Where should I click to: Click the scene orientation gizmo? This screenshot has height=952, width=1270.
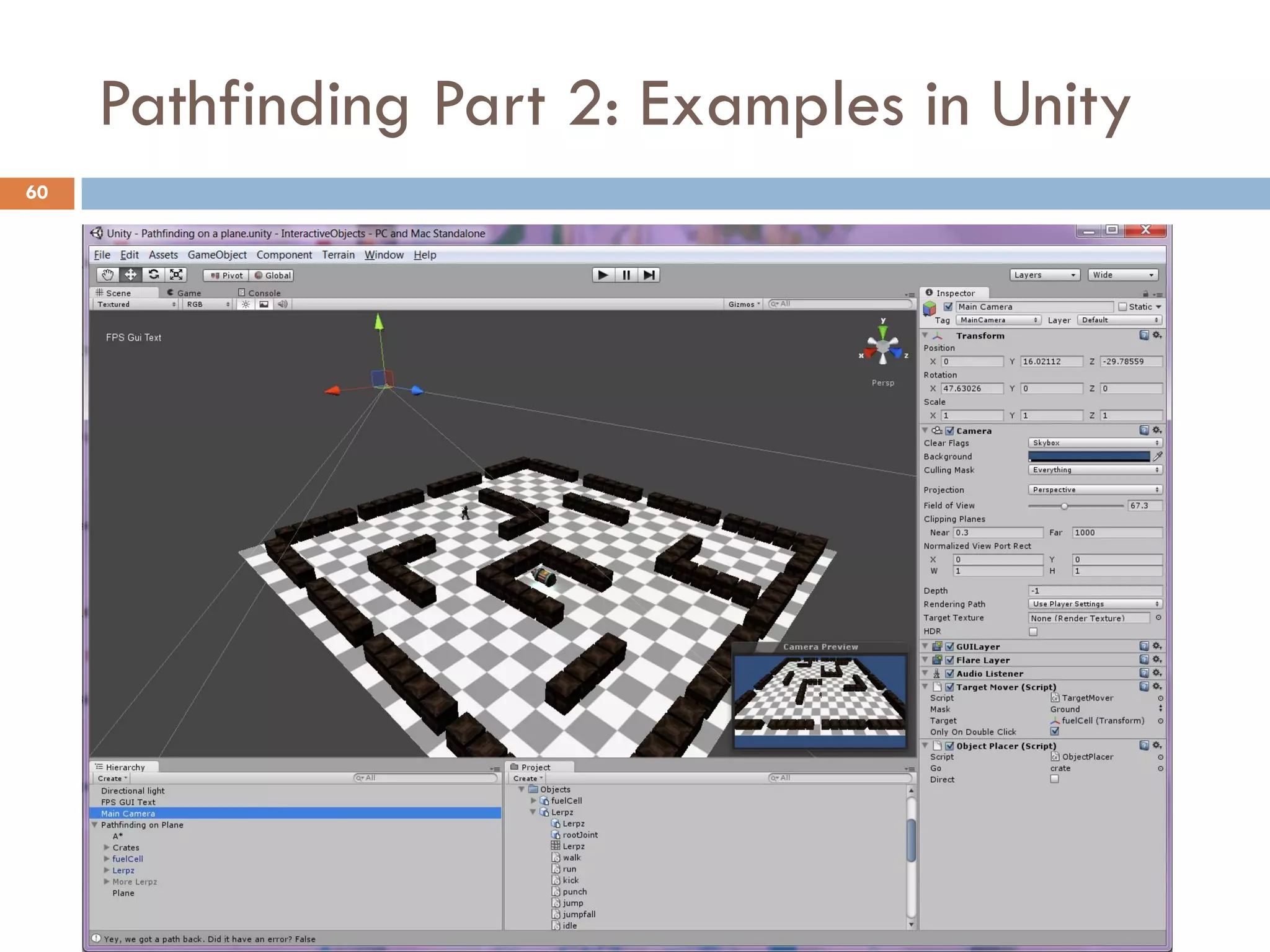(x=883, y=346)
